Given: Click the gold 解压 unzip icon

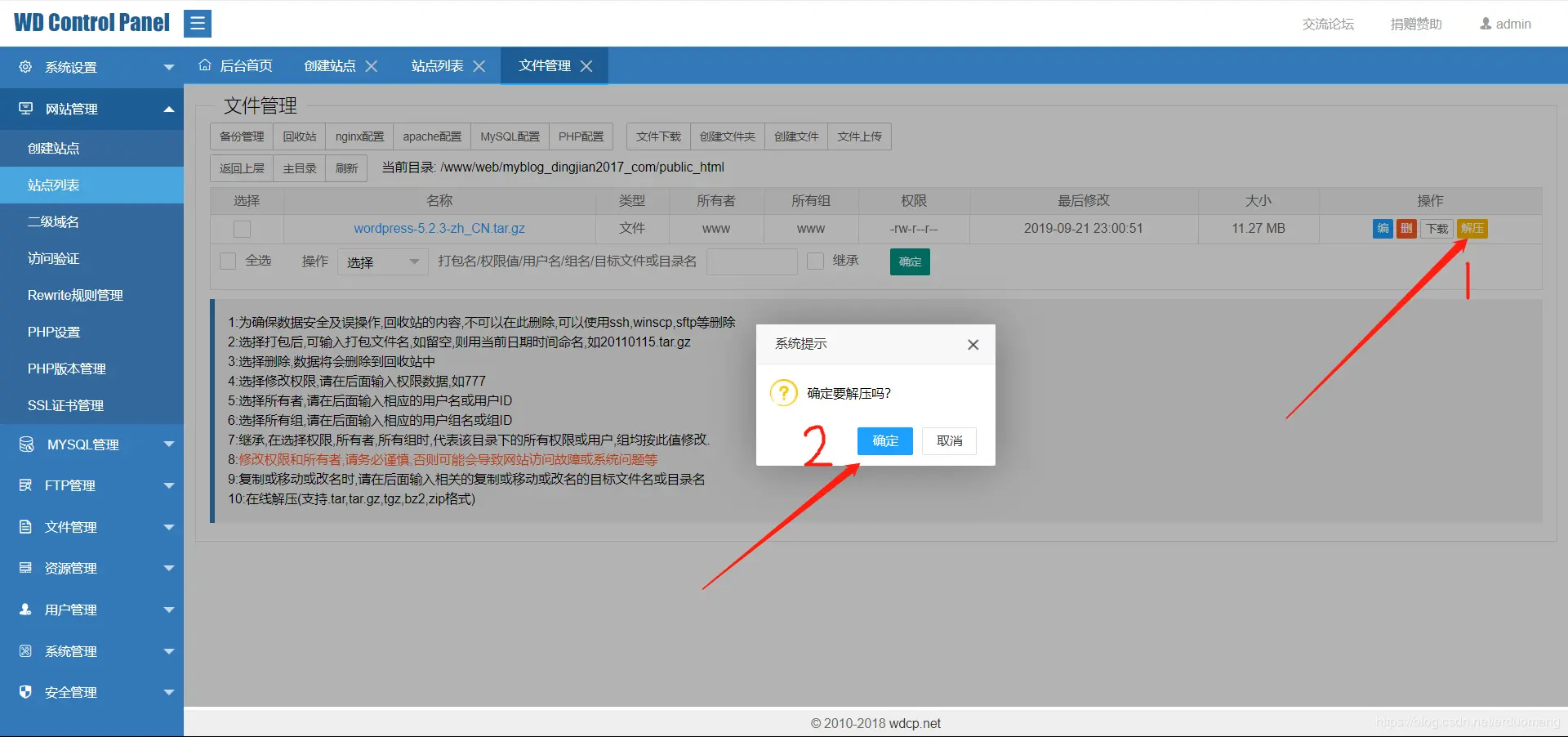Looking at the screenshot, I should pyautogui.click(x=1472, y=229).
